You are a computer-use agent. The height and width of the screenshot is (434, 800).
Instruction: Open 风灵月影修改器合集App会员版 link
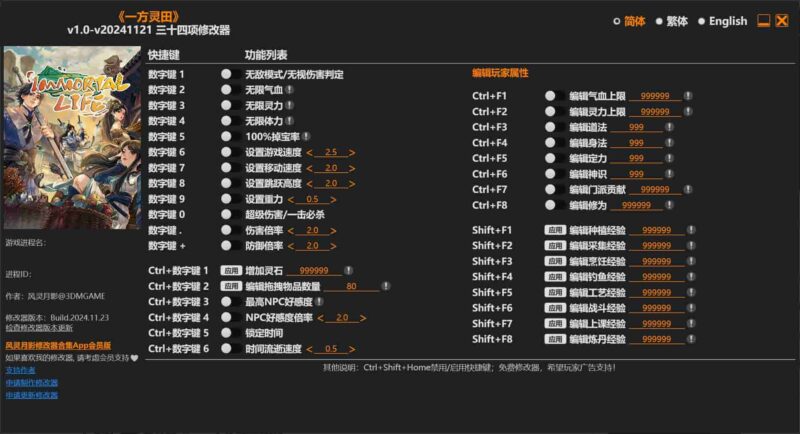(58, 345)
